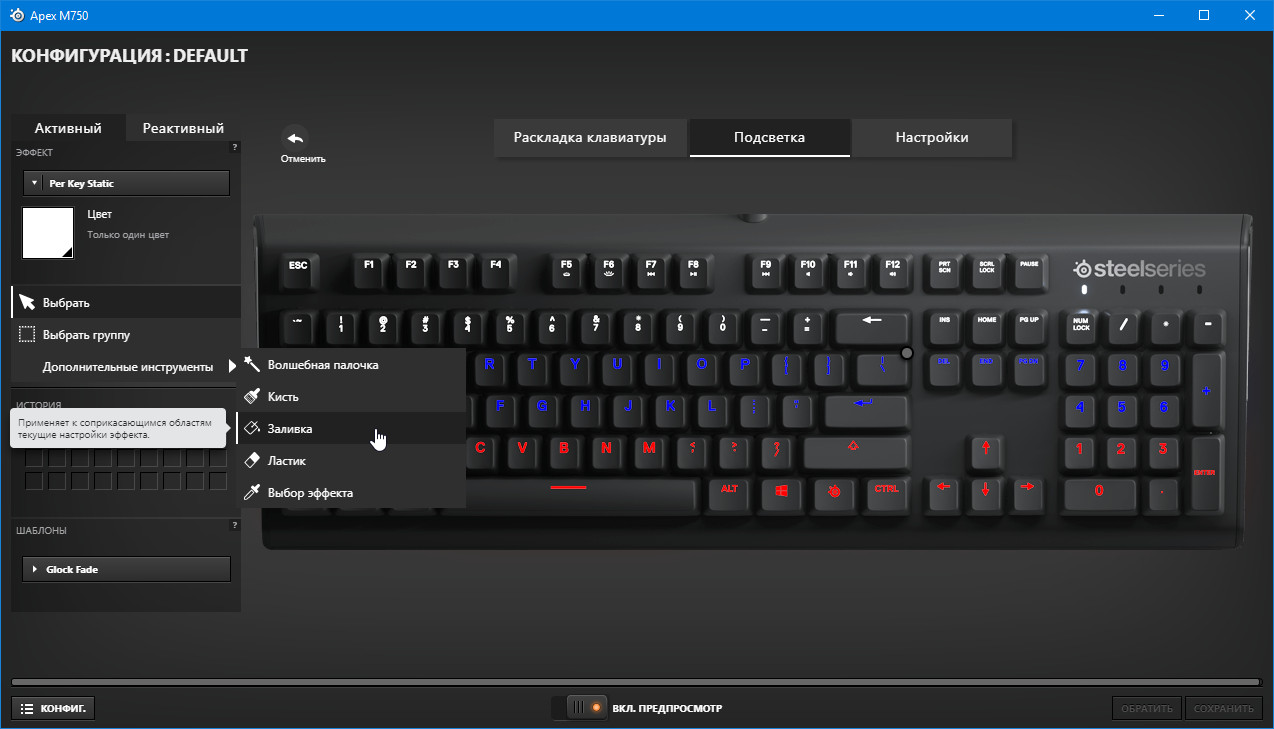Open the Подсветка tab
This screenshot has height=729, width=1274.
(769, 138)
